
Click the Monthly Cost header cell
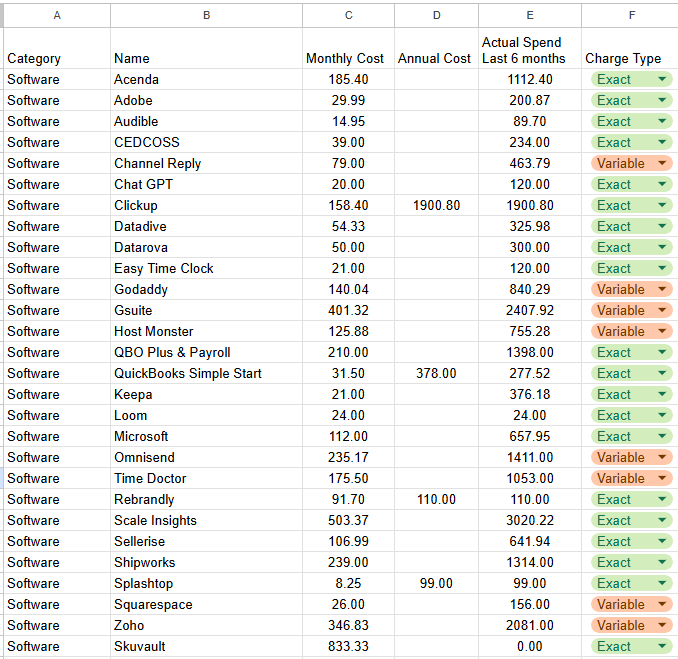(349, 48)
